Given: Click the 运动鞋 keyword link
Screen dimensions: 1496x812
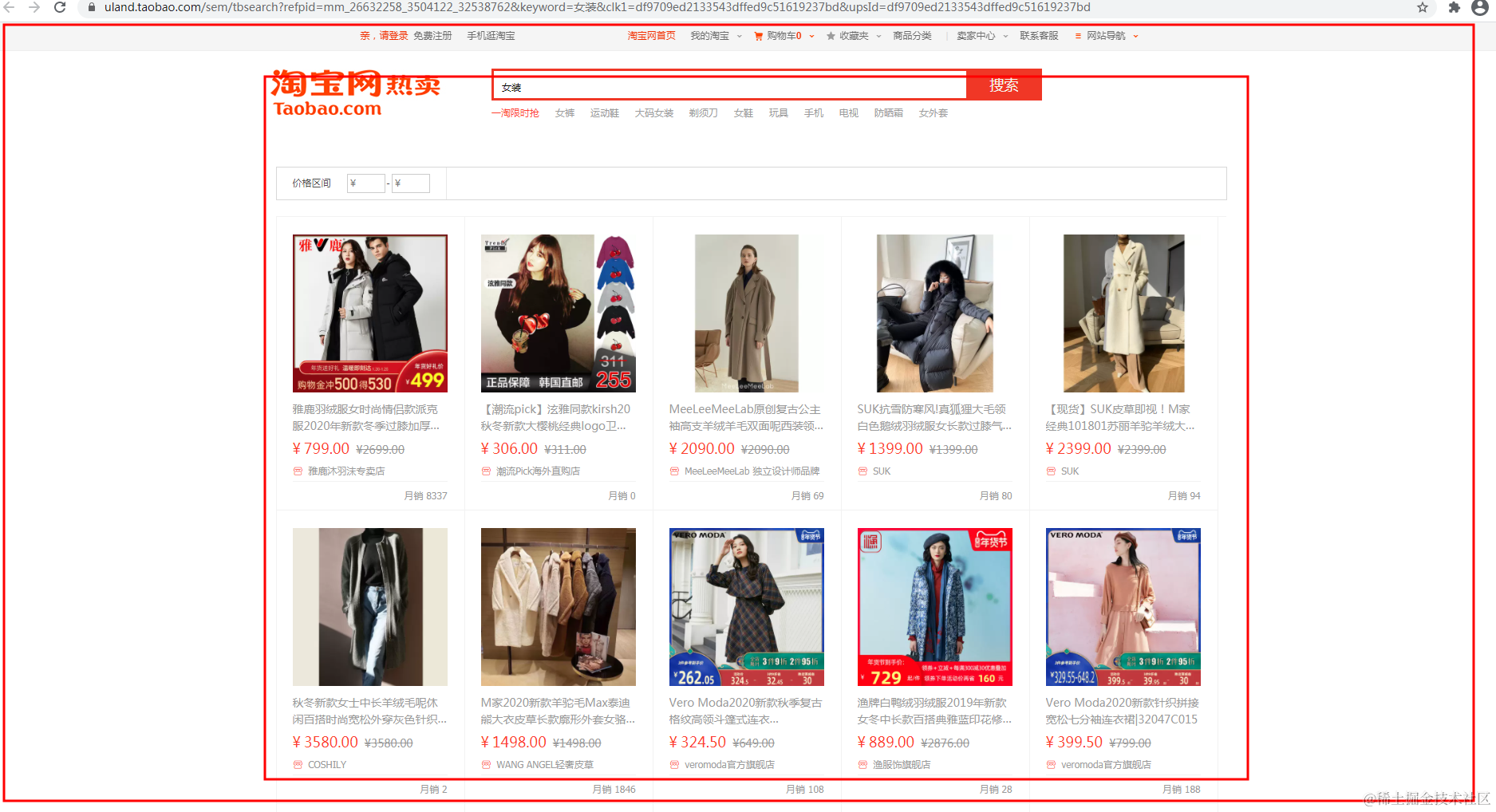Looking at the screenshot, I should click(x=605, y=113).
